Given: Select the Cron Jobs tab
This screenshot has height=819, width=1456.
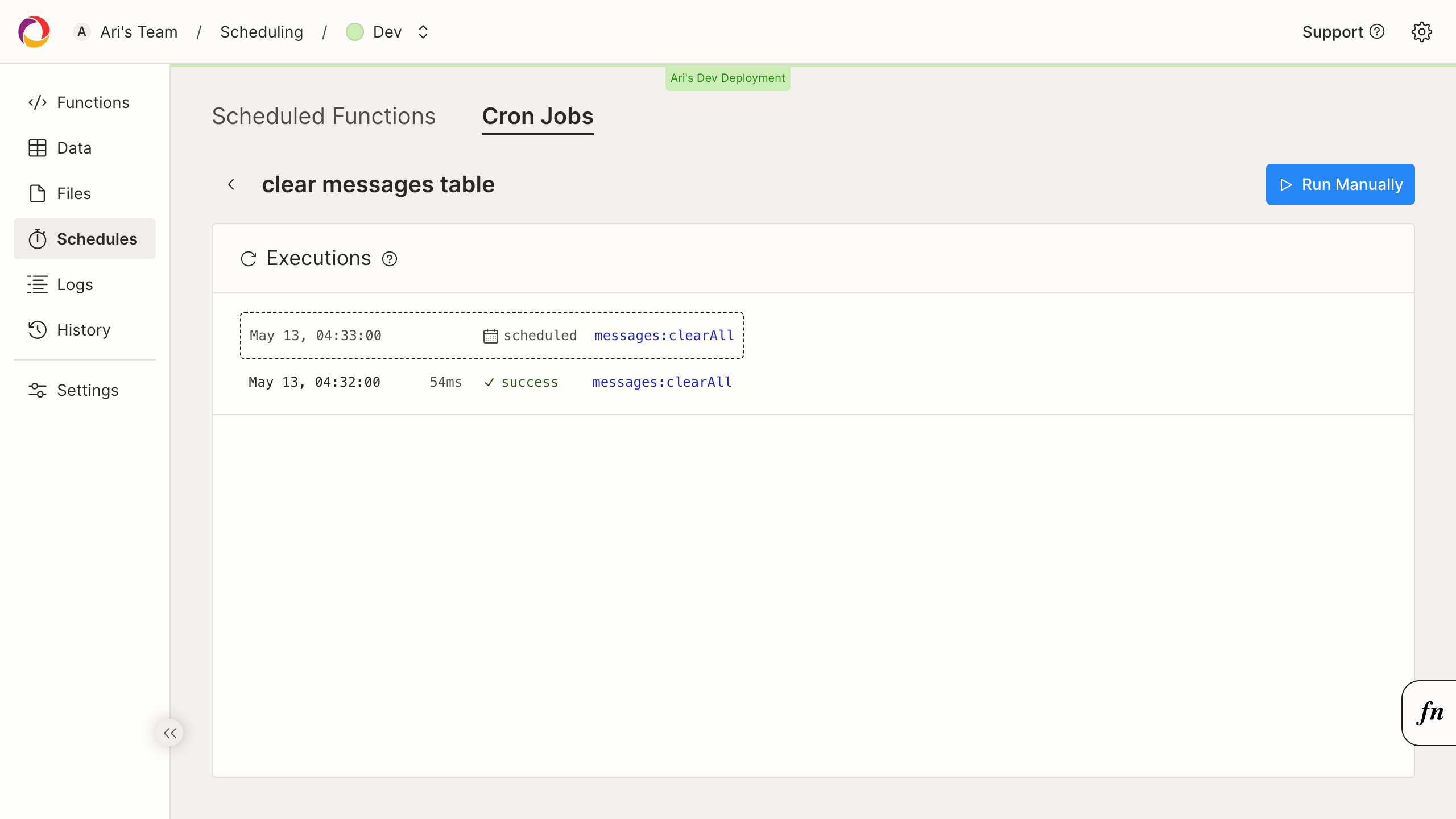Looking at the screenshot, I should 537,116.
